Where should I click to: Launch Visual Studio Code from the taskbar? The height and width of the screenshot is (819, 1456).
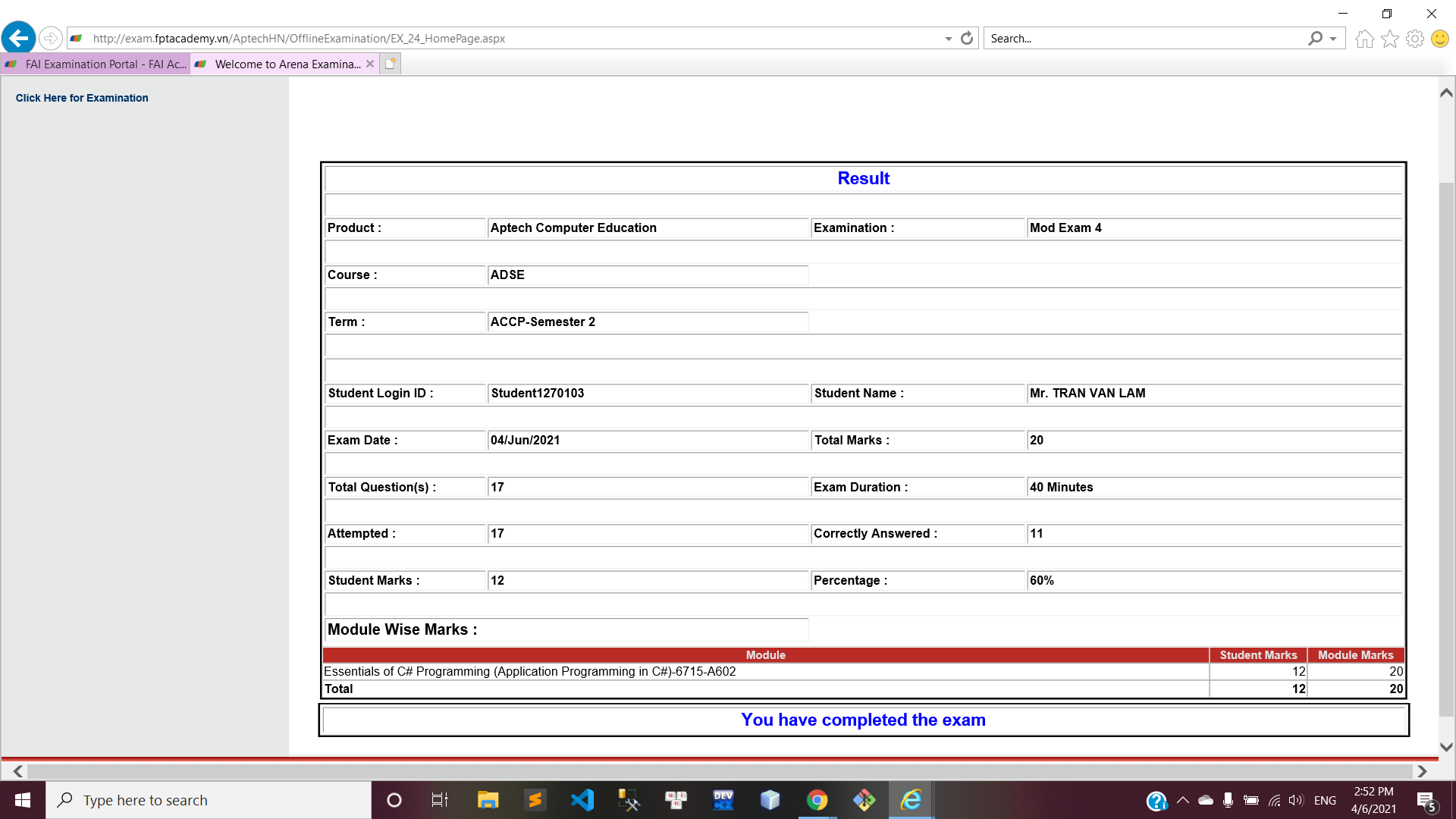click(x=582, y=800)
